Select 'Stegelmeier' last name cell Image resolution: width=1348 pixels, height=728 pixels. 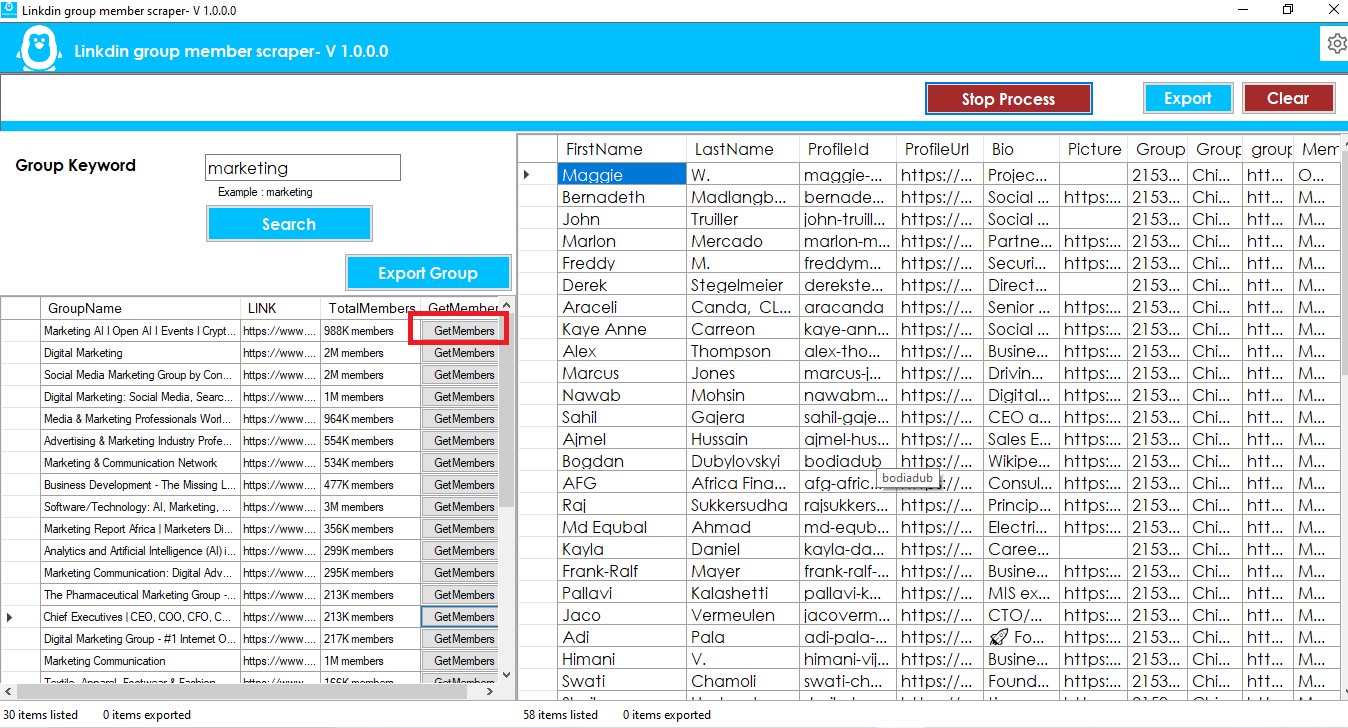click(743, 285)
